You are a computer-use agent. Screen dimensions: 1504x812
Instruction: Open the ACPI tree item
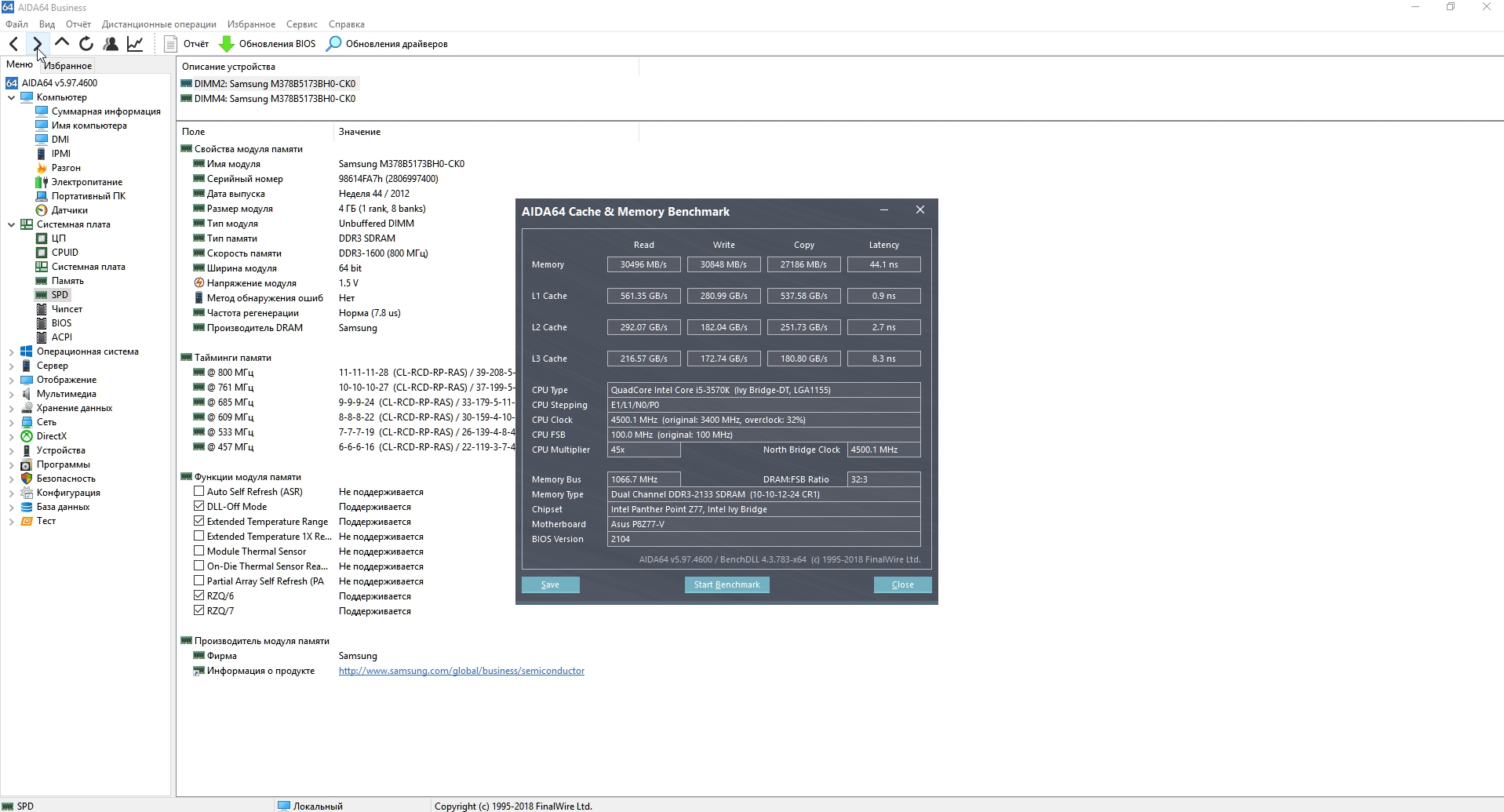(54, 337)
